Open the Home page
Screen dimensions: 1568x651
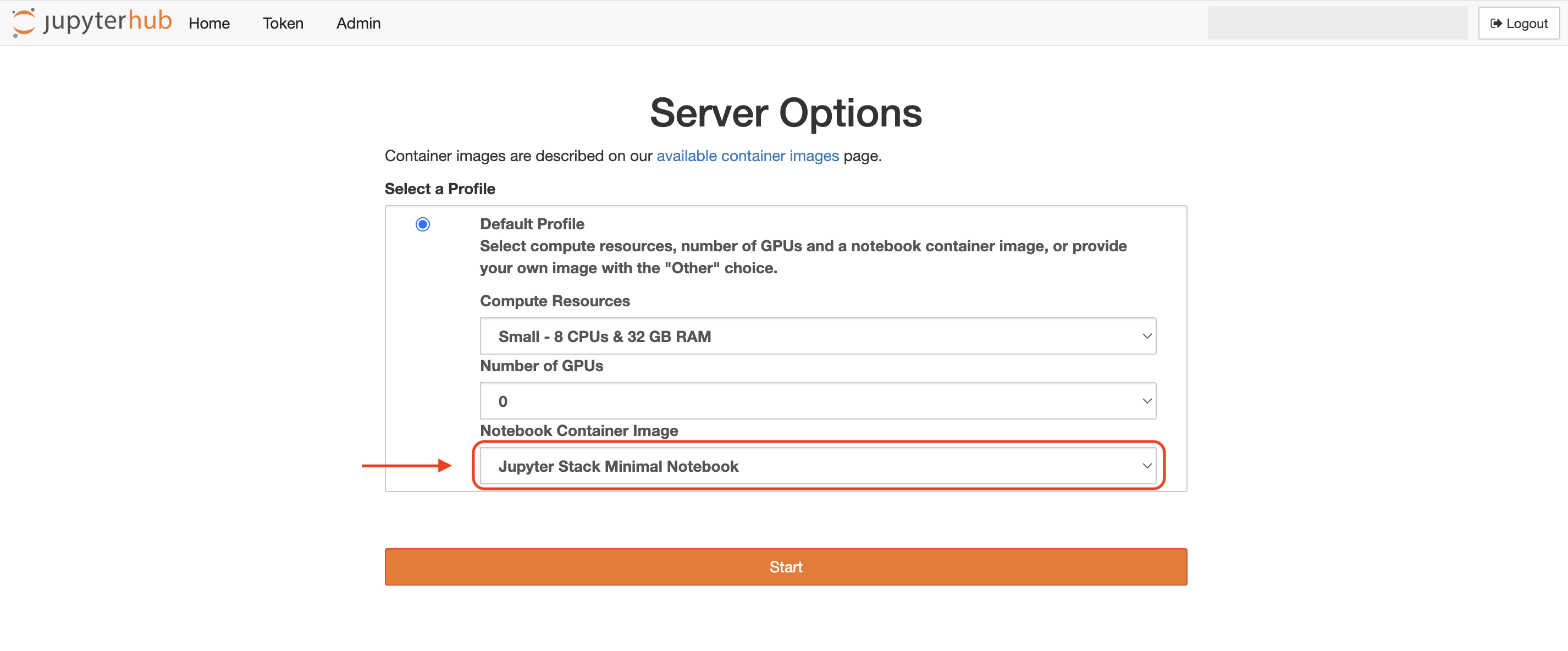coord(209,23)
